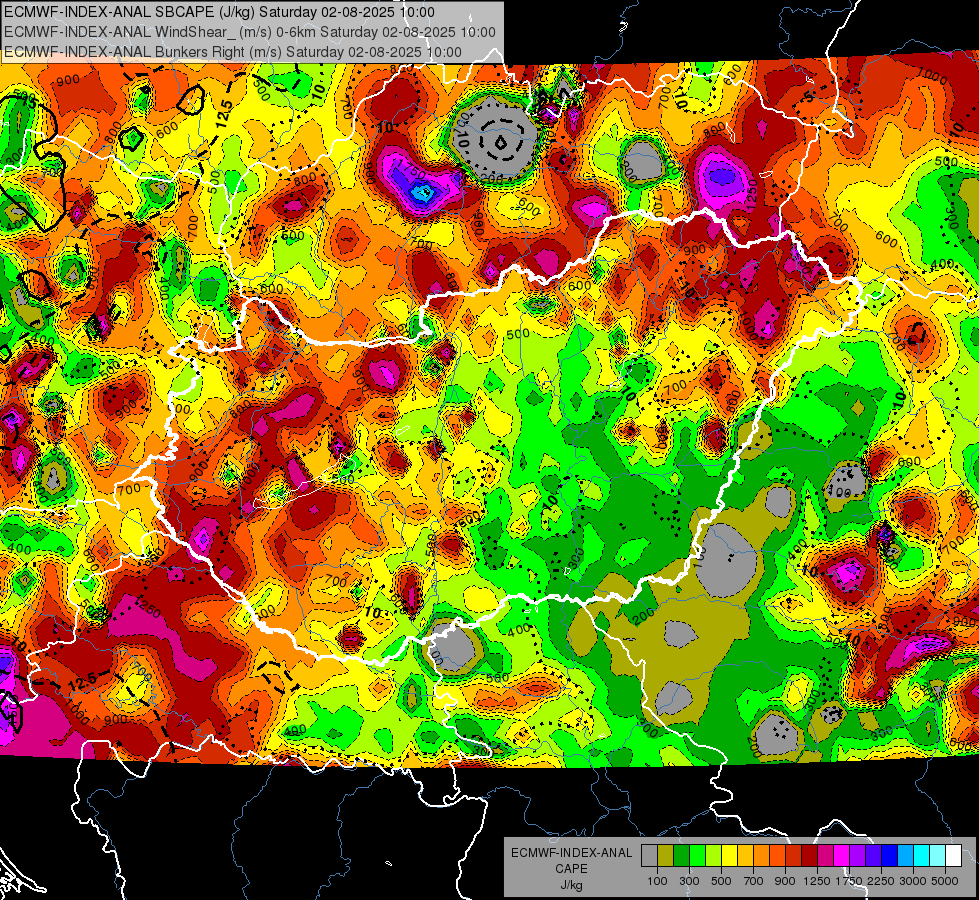Click the J/kg unit label in legend
Image resolution: width=979 pixels, height=900 pixels.
571,885
